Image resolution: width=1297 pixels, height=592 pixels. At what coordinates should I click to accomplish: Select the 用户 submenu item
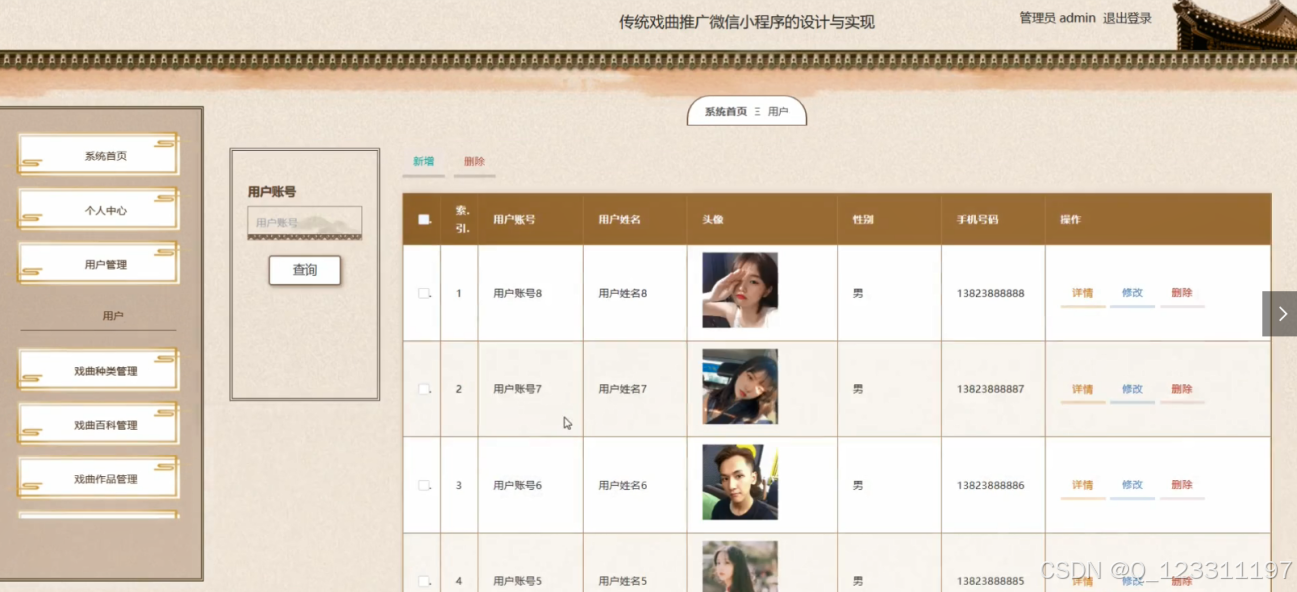point(112,316)
